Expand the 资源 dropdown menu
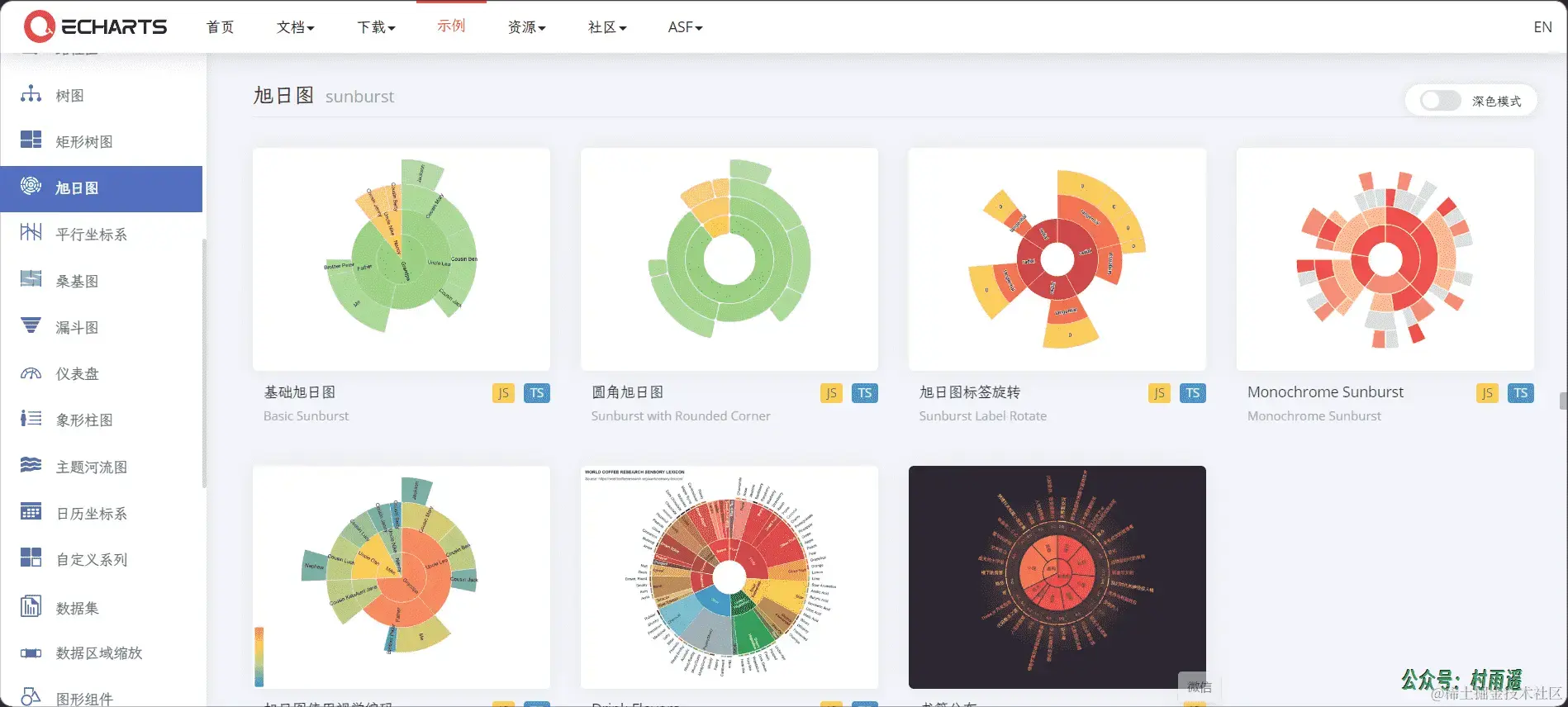The width and height of the screenshot is (1568, 707). tap(526, 27)
